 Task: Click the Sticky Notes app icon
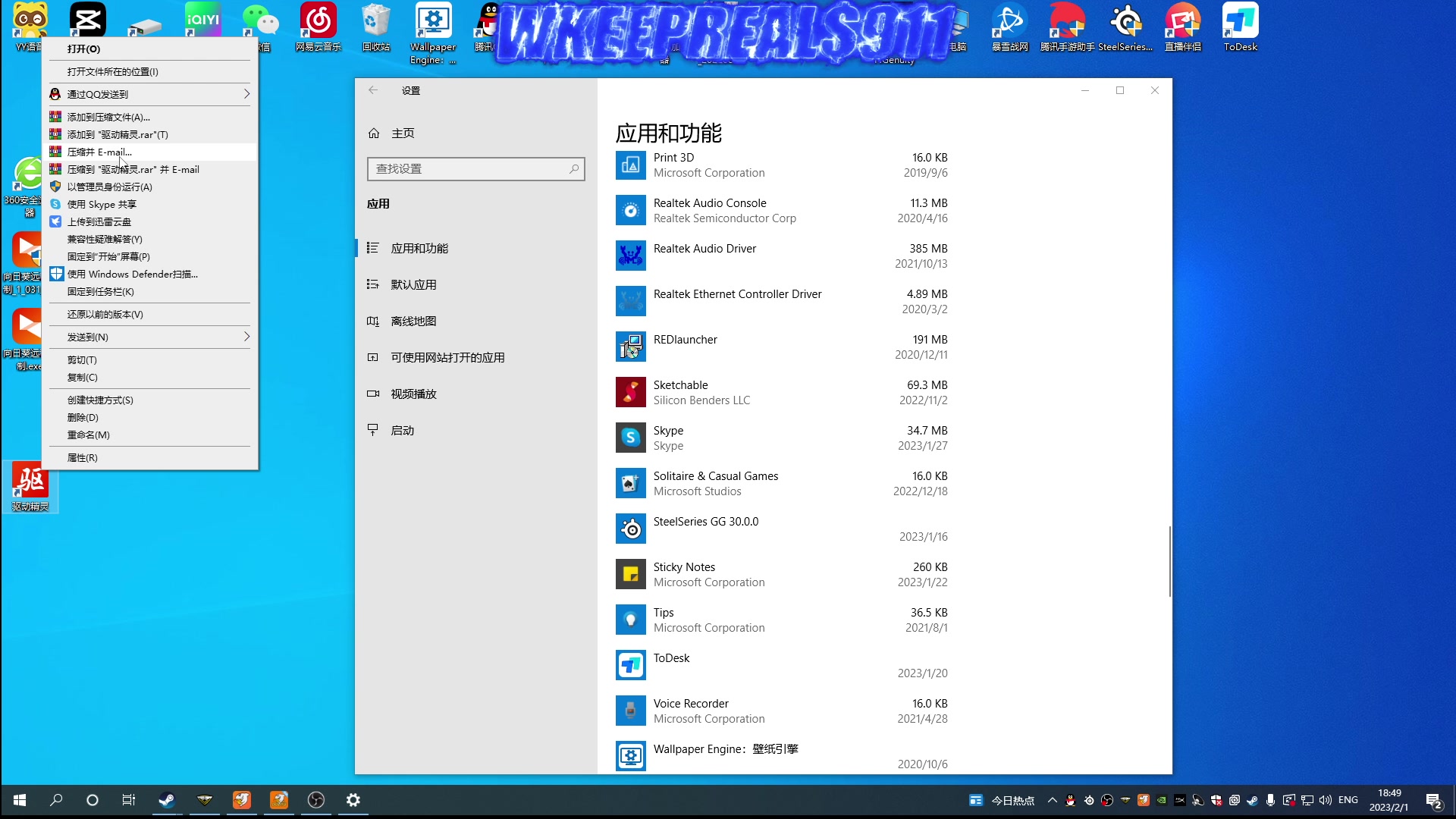point(630,574)
